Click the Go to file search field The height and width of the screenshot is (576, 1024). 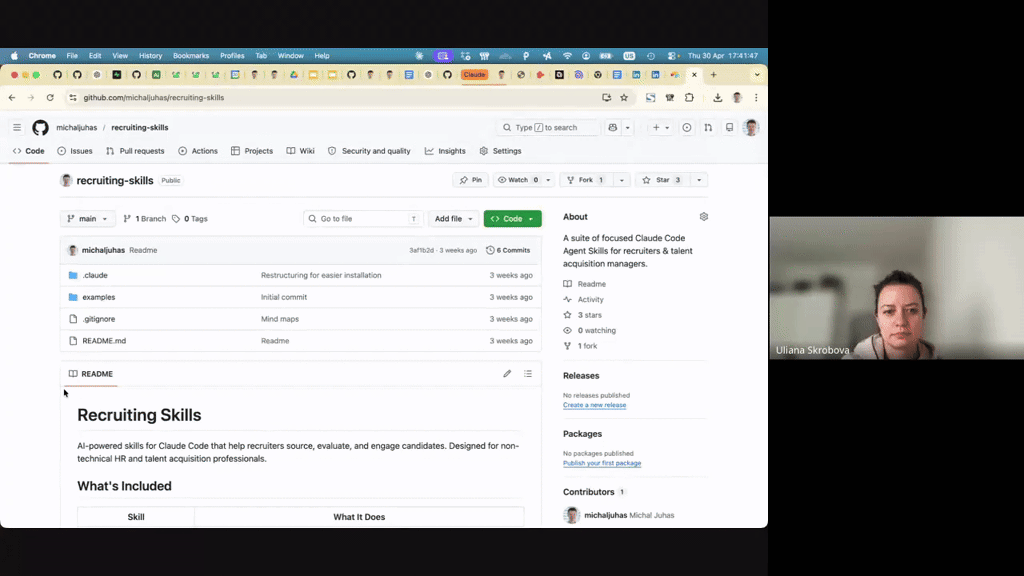363,219
